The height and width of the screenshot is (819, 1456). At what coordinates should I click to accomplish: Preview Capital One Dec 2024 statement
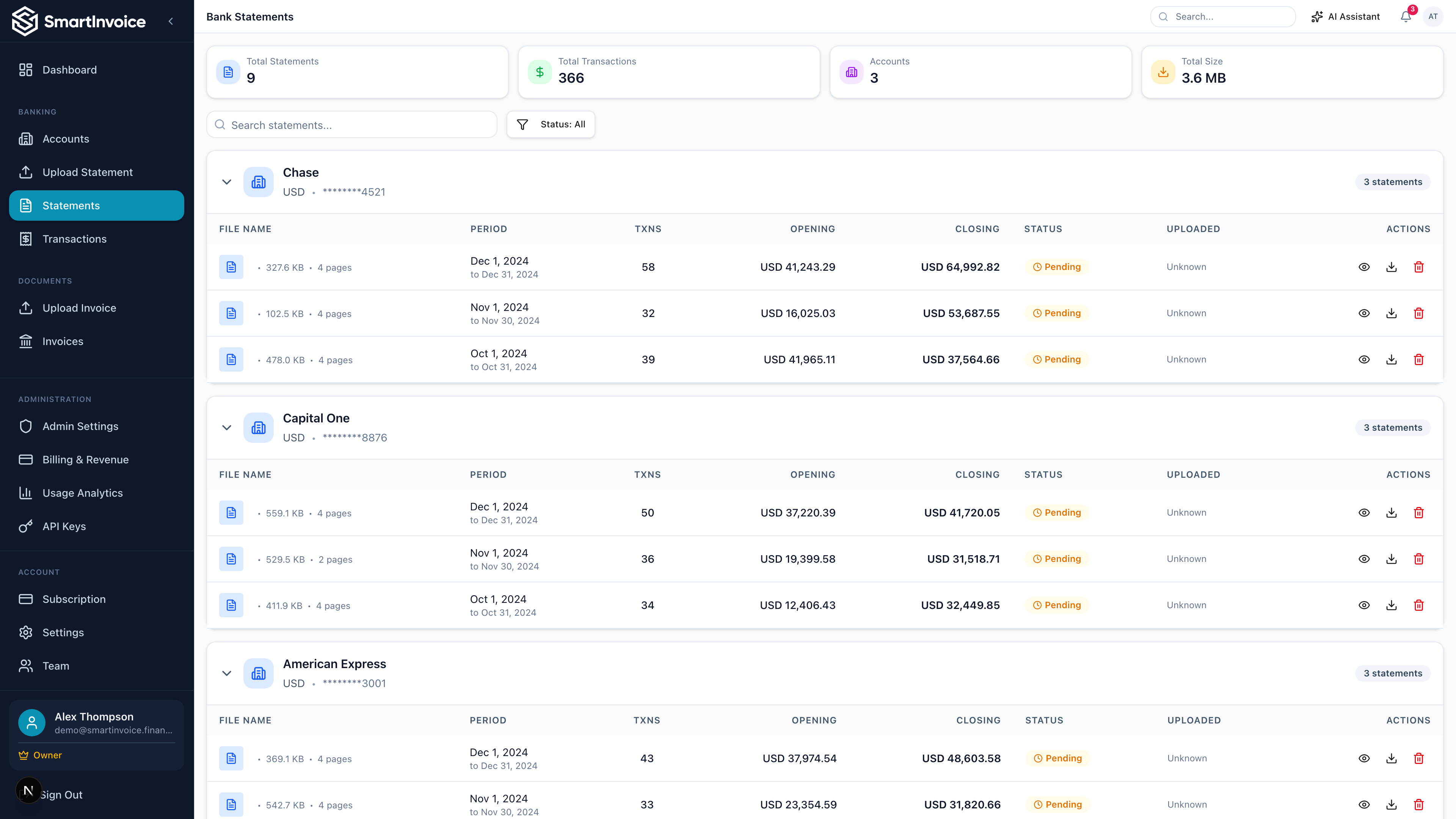point(1364,513)
